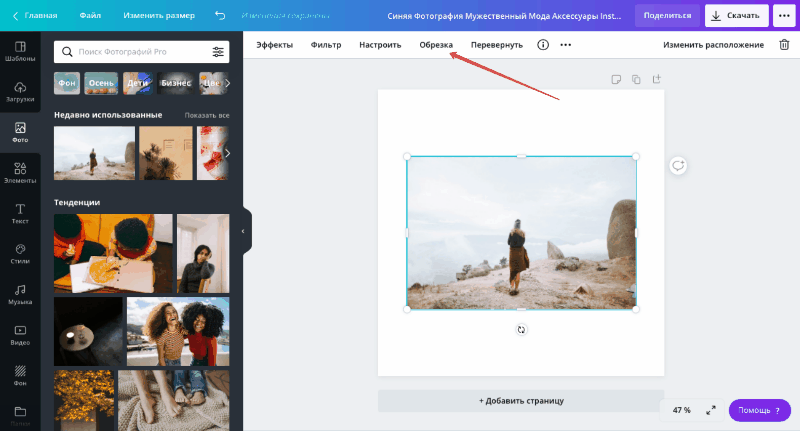
Task: Open the Файл menu
Action: click(90, 16)
